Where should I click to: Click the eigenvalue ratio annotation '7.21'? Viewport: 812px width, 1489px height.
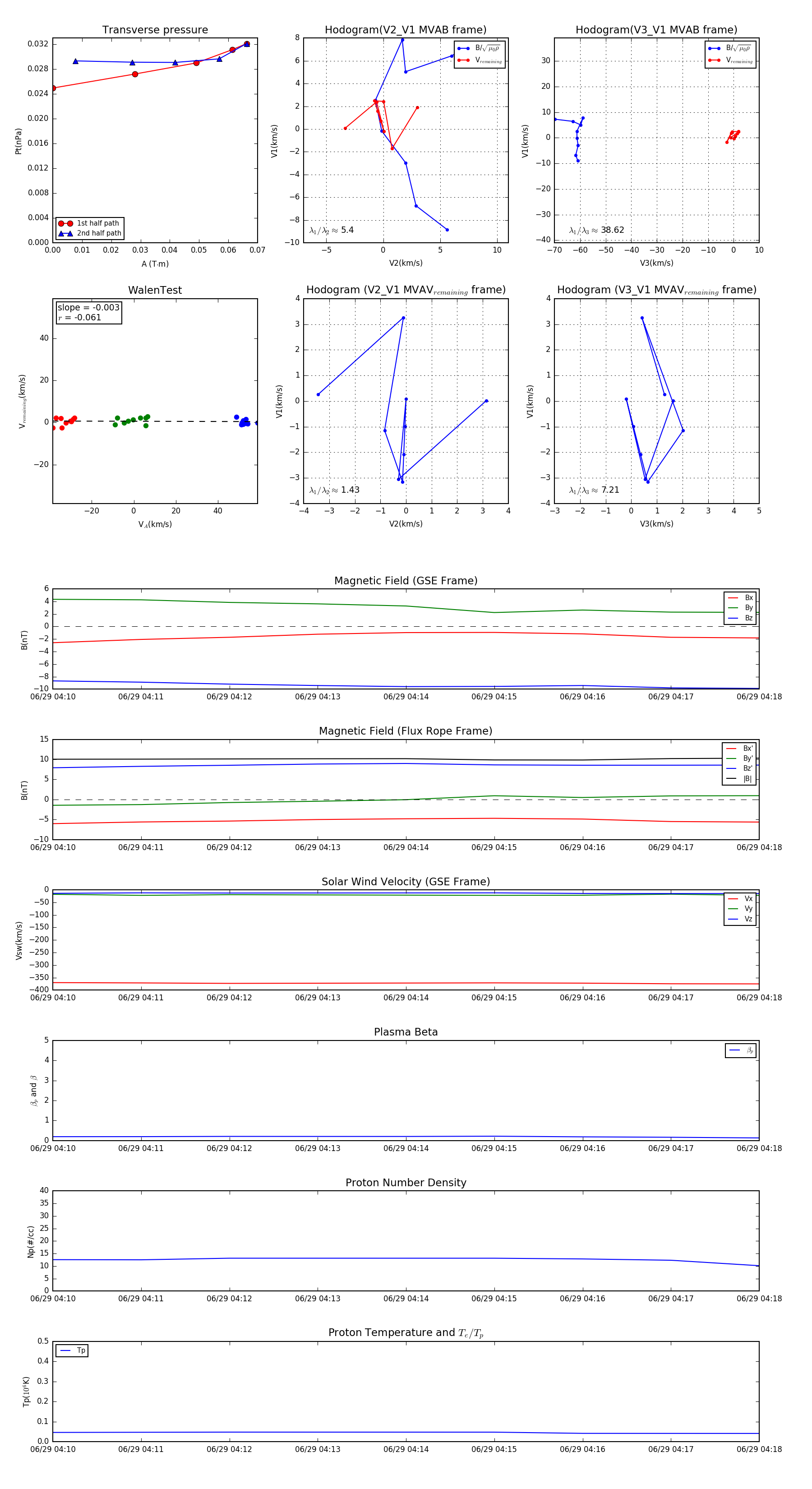pyautogui.click(x=594, y=490)
